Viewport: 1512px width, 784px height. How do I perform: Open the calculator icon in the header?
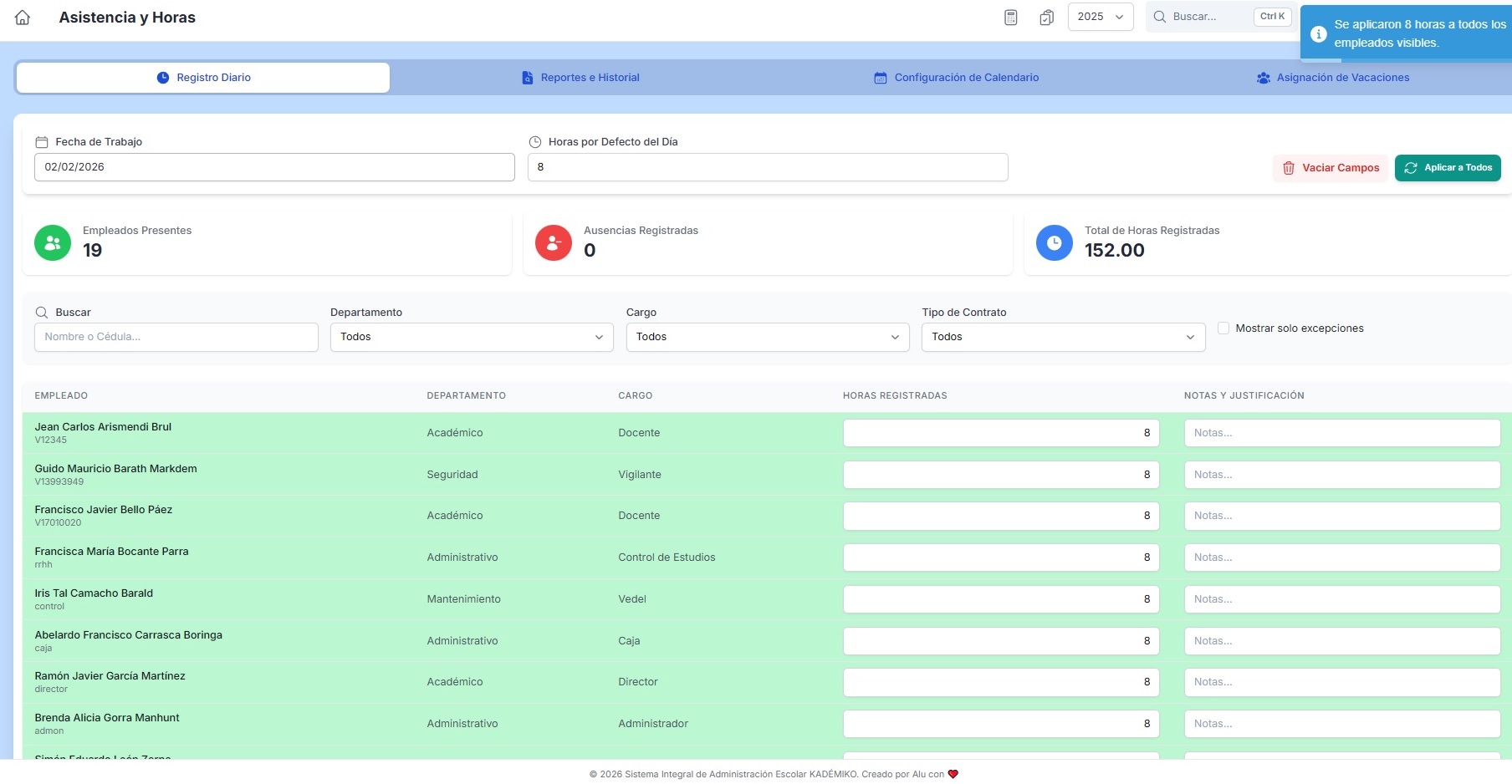click(1010, 18)
